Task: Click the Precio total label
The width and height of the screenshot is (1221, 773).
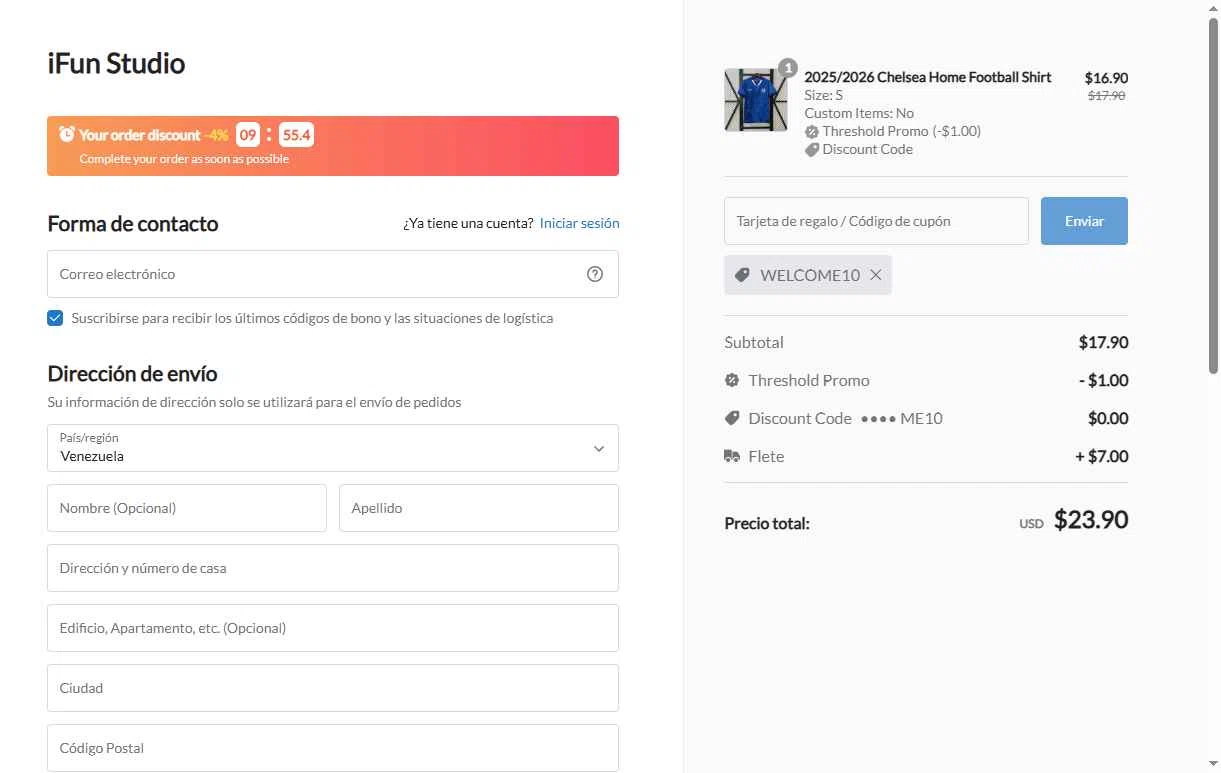Action: 767,523
